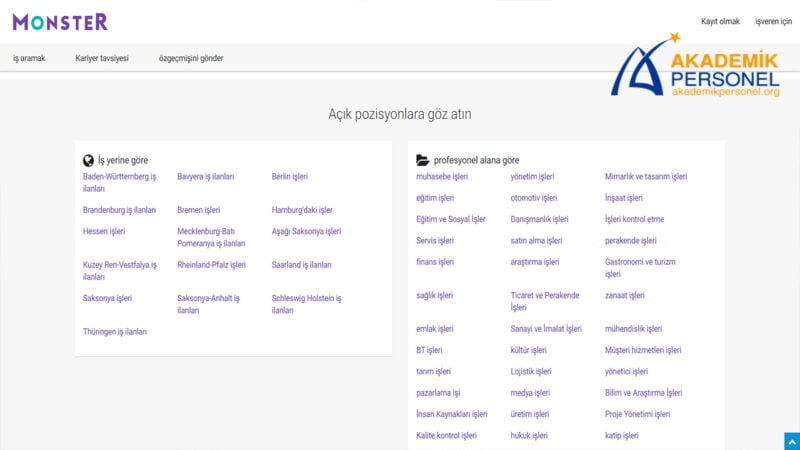Screen dimensions: 800x450
Task: Open the iş aramak menu item
Action: click(x=29, y=58)
